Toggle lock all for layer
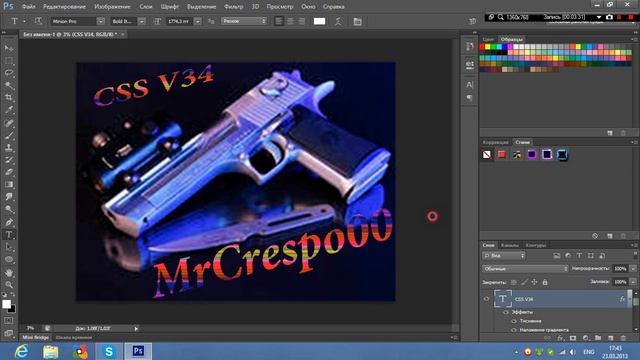 pos(545,282)
